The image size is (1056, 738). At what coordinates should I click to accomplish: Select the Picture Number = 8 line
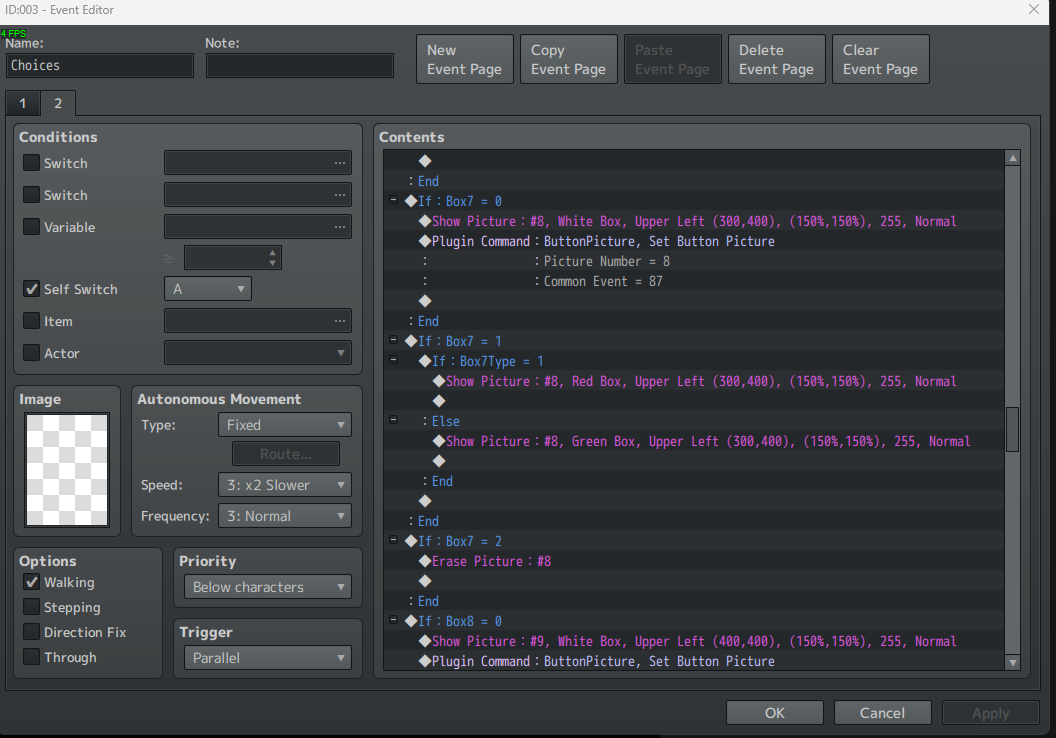pos(694,261)
